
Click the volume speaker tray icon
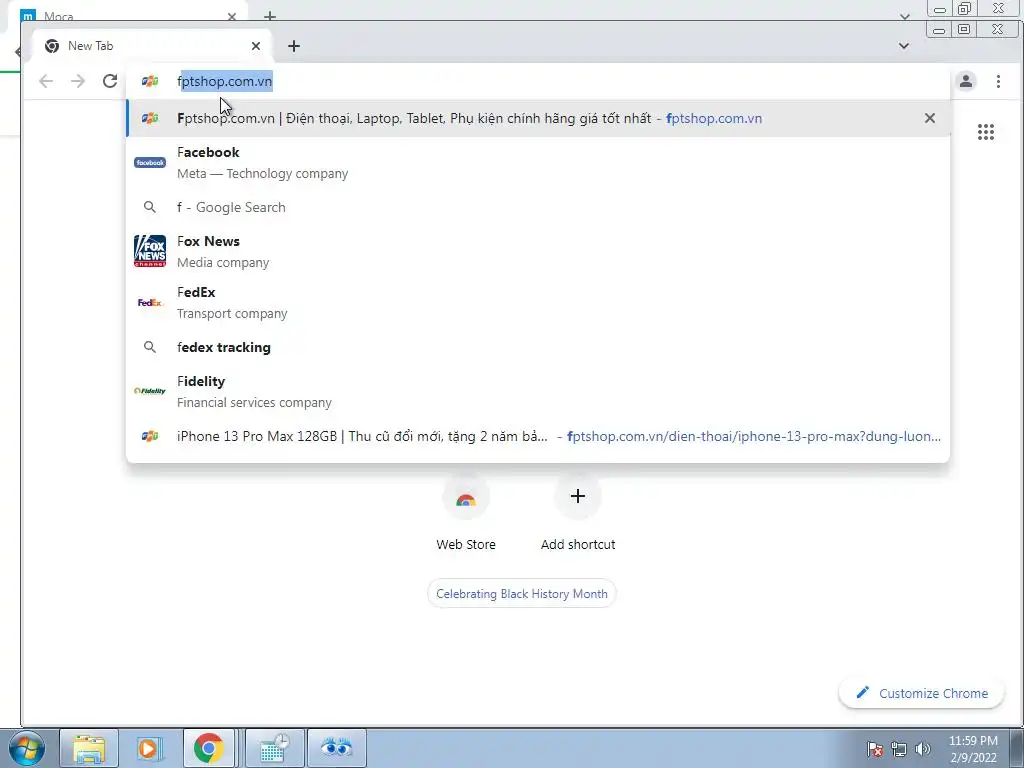coord(923,749)
